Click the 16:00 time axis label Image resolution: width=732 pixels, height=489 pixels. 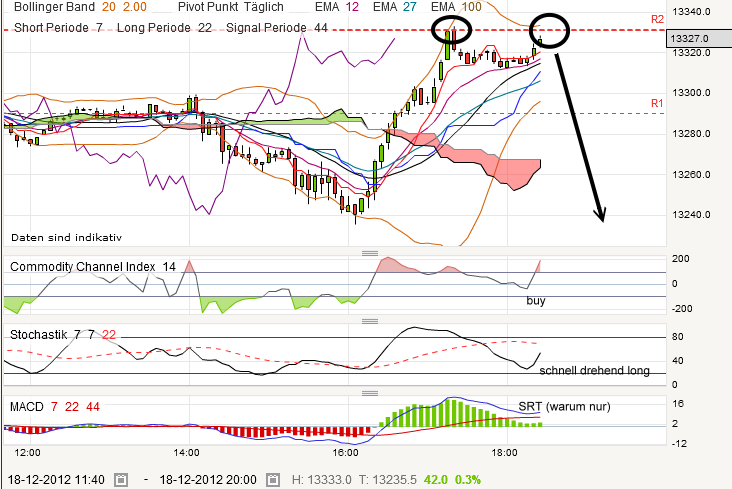tap(345, 453)
